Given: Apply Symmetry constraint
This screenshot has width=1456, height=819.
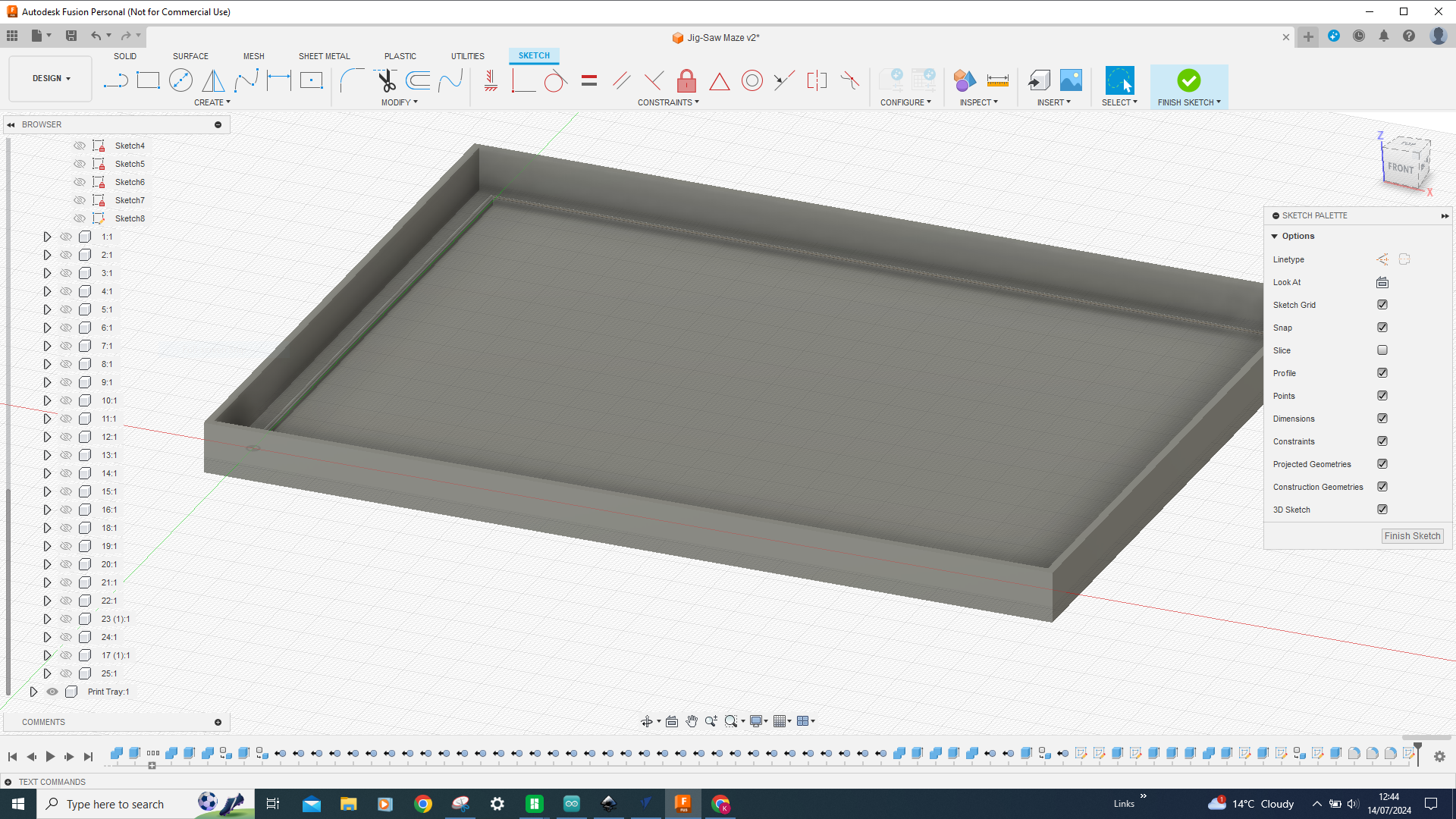Looking at the screenshot, I should 817,80.
